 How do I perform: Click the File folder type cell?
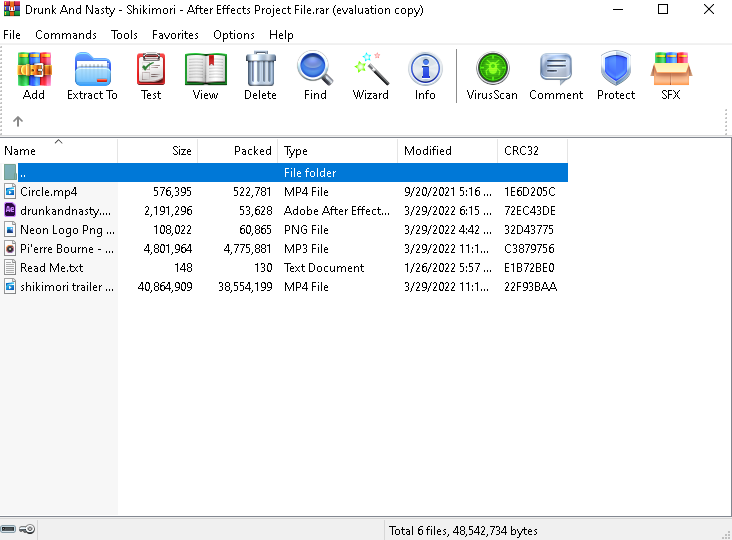310,173
